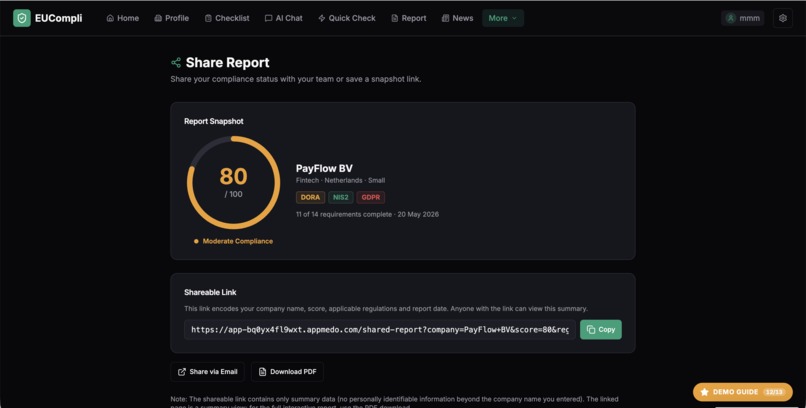This screenshot has height=408, width=806.
Task: Click the 'Fintech · Netherlands · Small' subtitle
Action: [340, 180]
